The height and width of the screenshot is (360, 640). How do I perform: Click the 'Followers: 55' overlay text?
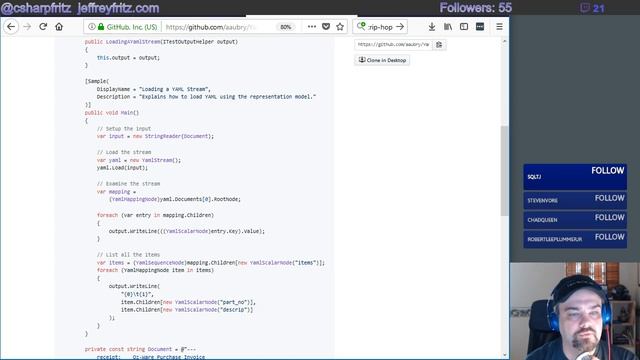(x=476, y=8)
